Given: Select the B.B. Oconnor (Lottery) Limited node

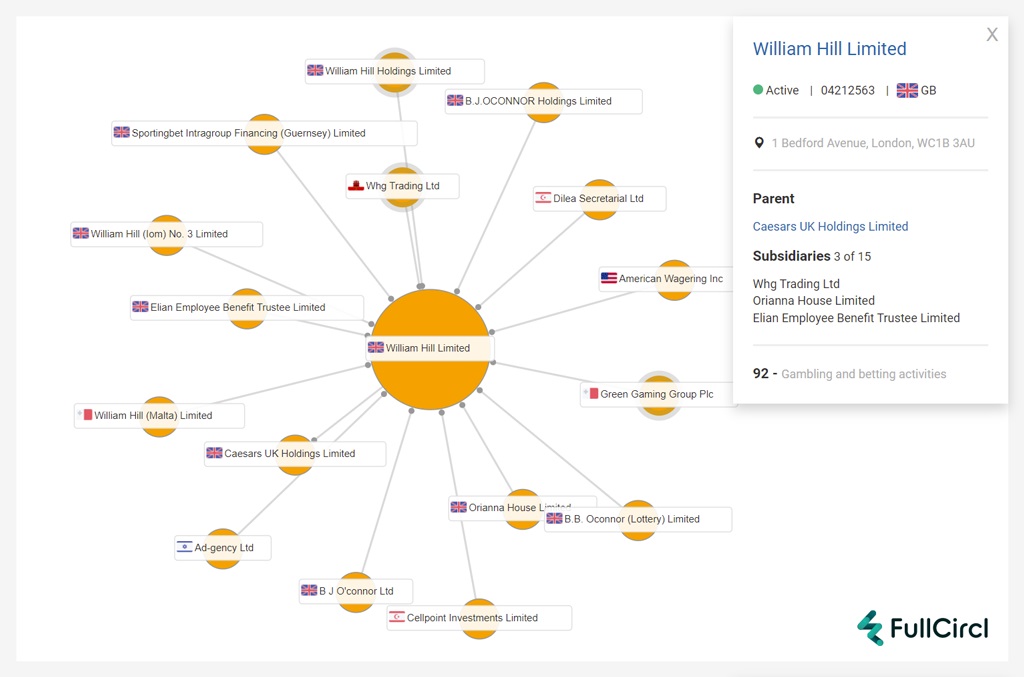Looking at the screenshot, I should pyautogui.click(x=638, y=520).
